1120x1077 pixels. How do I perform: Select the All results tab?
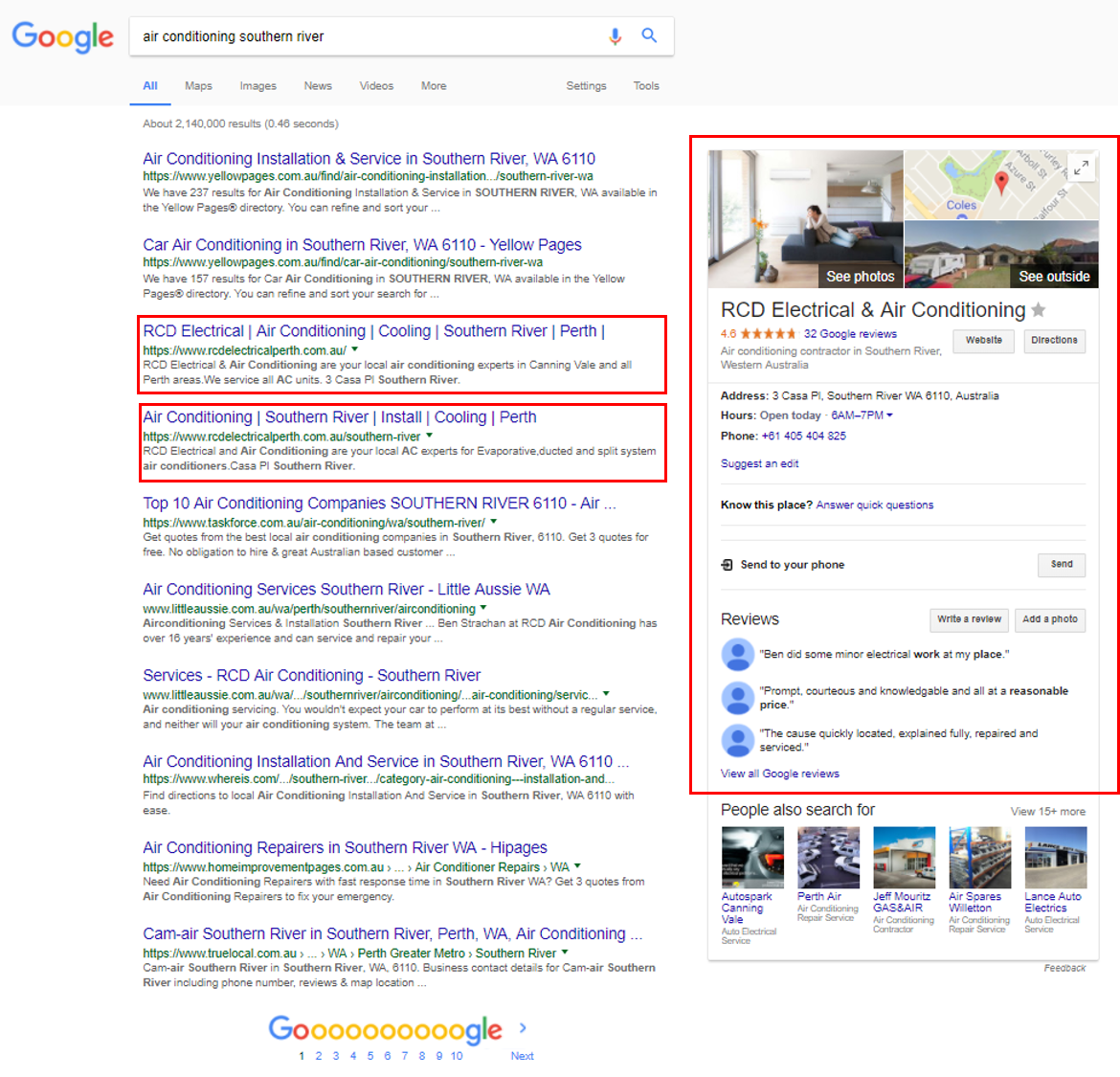click(150, 86)
